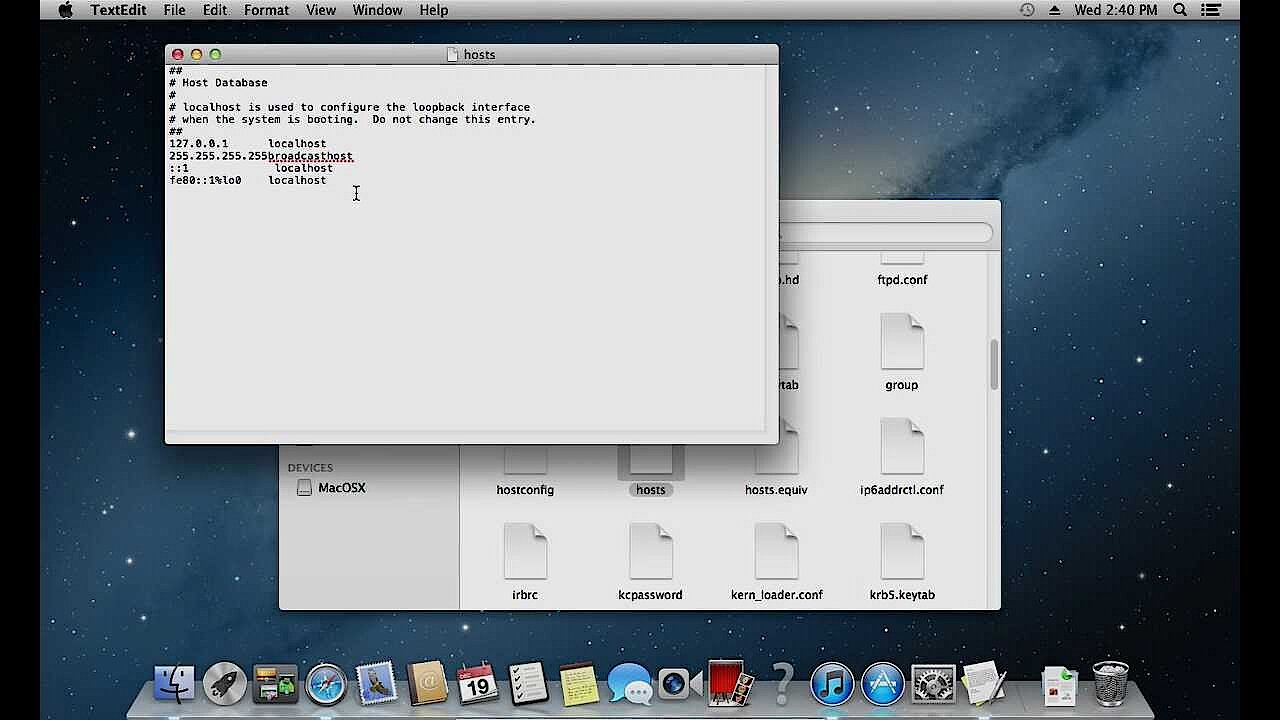This screenshot has width=1280, height=720.
Task: Open Messages speech bubble icon in dock
Action: 629,684
